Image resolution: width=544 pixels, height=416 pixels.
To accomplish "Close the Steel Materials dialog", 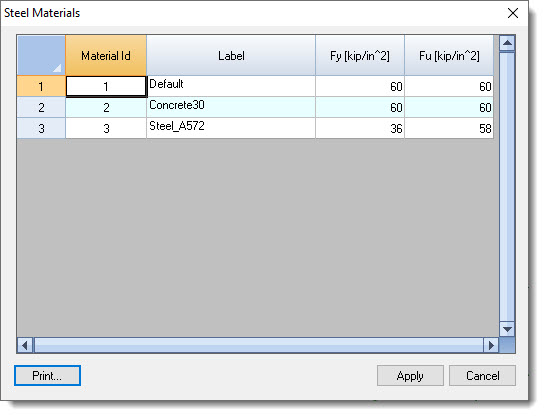I will (512, 13).
